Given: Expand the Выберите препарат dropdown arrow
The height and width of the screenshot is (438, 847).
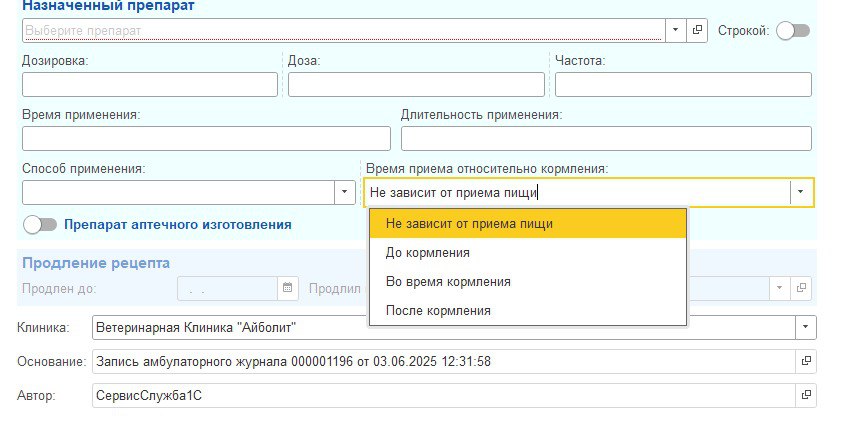Looking at the screenshot, I should tap(675, 30).
